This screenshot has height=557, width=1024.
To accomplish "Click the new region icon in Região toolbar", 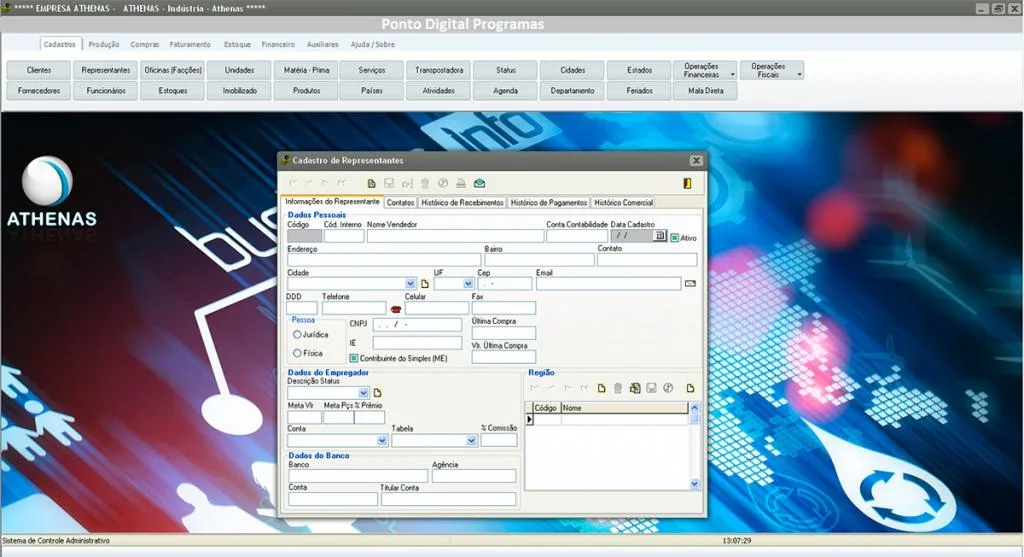I will [x=601, y=388].
